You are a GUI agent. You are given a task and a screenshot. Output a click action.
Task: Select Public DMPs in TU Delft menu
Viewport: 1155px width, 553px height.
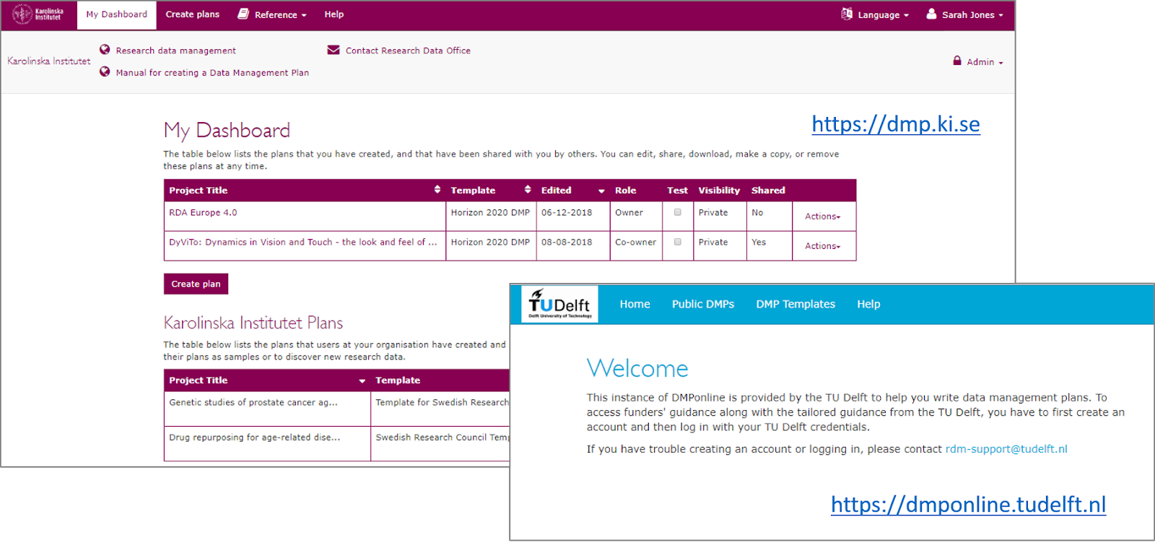(x=702, y=304)
